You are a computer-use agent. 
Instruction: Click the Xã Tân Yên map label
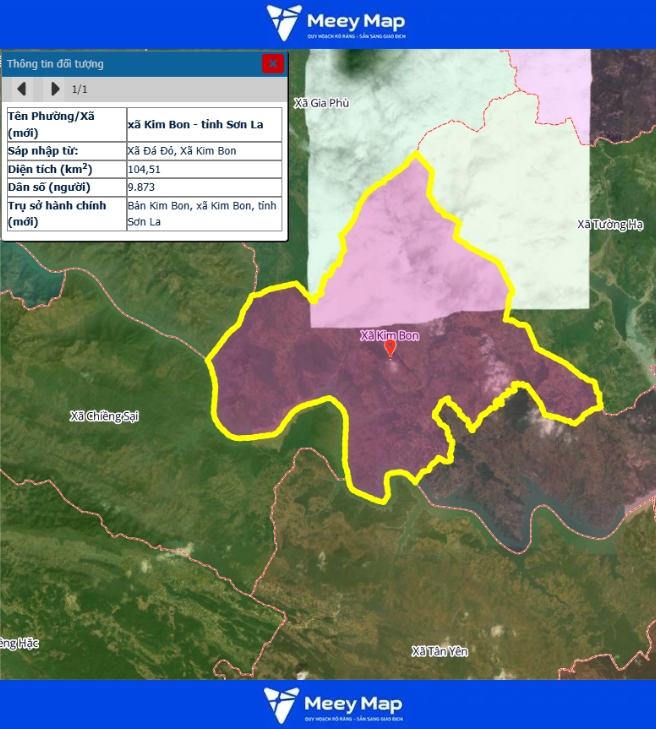(x=440, y=651)
